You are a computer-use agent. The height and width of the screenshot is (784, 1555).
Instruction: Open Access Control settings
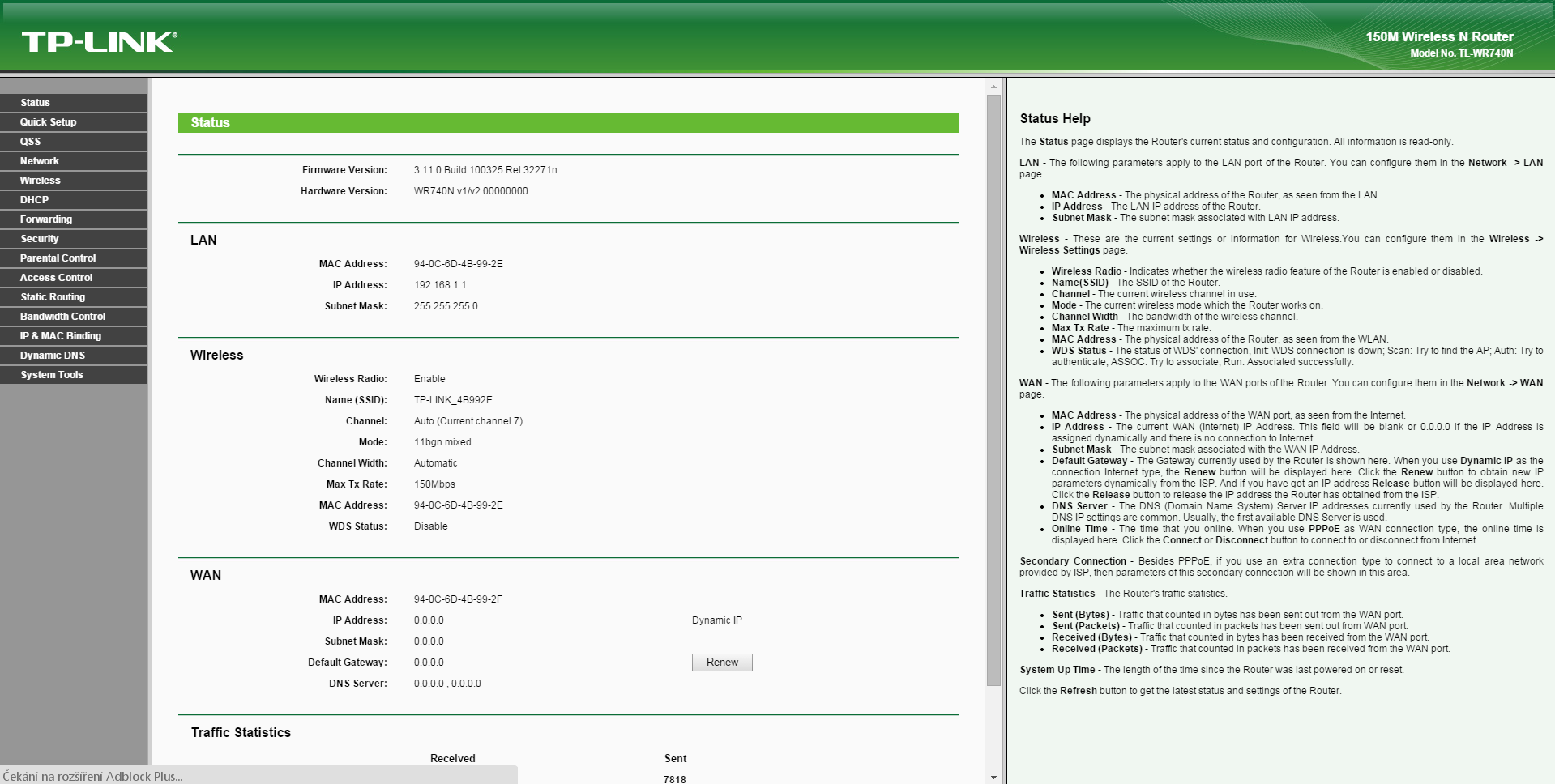tap(74, 278)
